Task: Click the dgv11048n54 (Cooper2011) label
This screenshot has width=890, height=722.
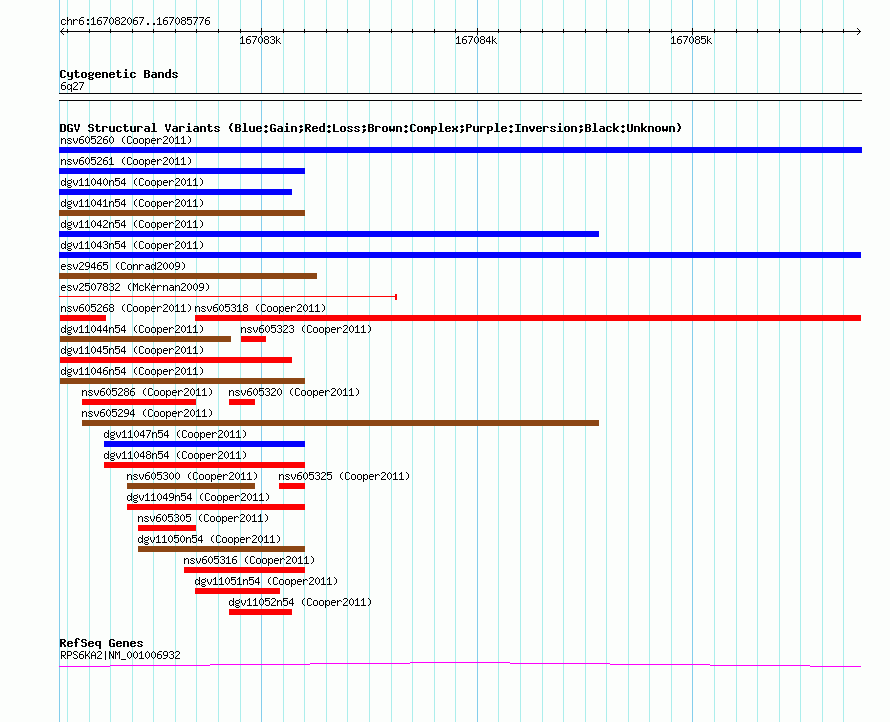Action: pyautogui.click(x=175, y=455)
